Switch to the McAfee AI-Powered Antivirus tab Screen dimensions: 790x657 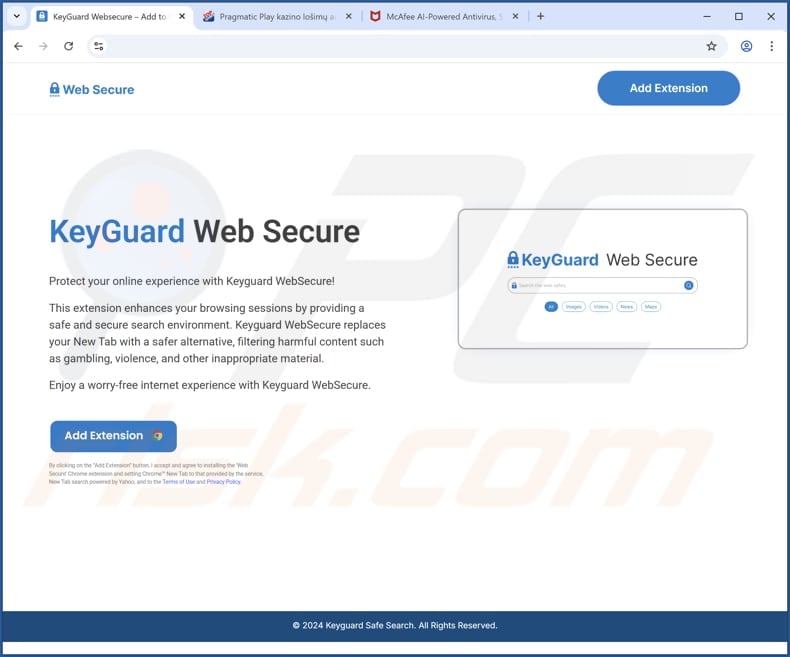pyautogui.click(x=436, y=17)
